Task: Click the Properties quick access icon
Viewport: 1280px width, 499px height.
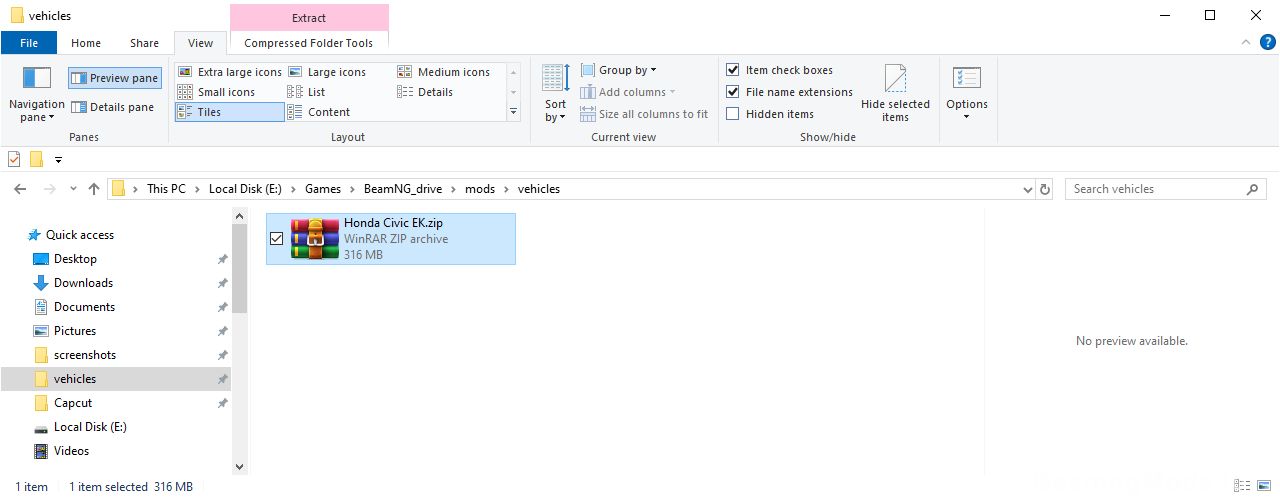Action: point(14,159)
